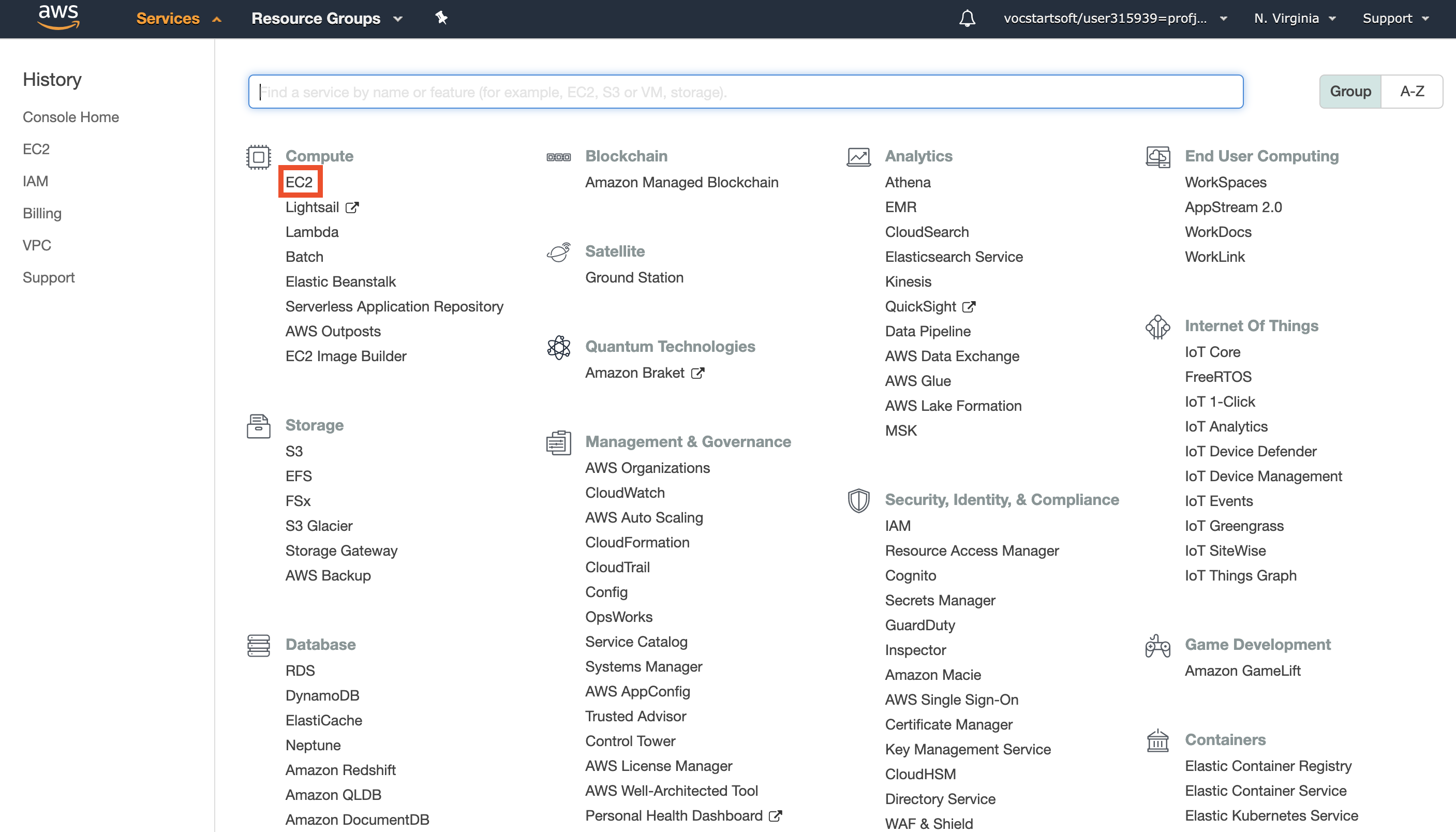Open the Support menu in navbar

(1395, 18)
